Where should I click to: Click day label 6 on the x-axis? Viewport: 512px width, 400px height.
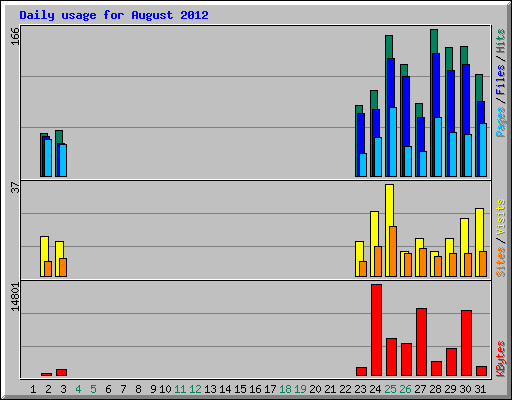coord(108,389)
